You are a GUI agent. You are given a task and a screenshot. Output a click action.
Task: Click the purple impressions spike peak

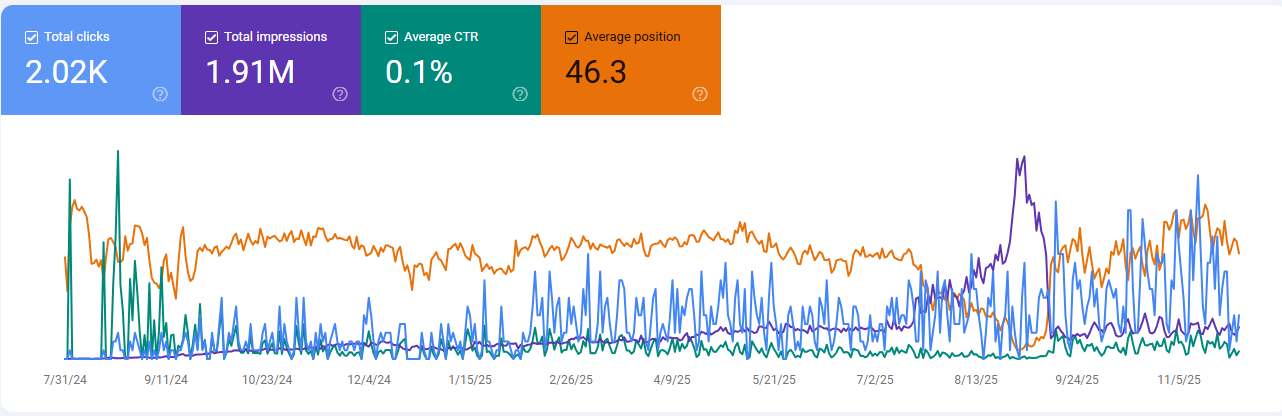point(1022,158)
